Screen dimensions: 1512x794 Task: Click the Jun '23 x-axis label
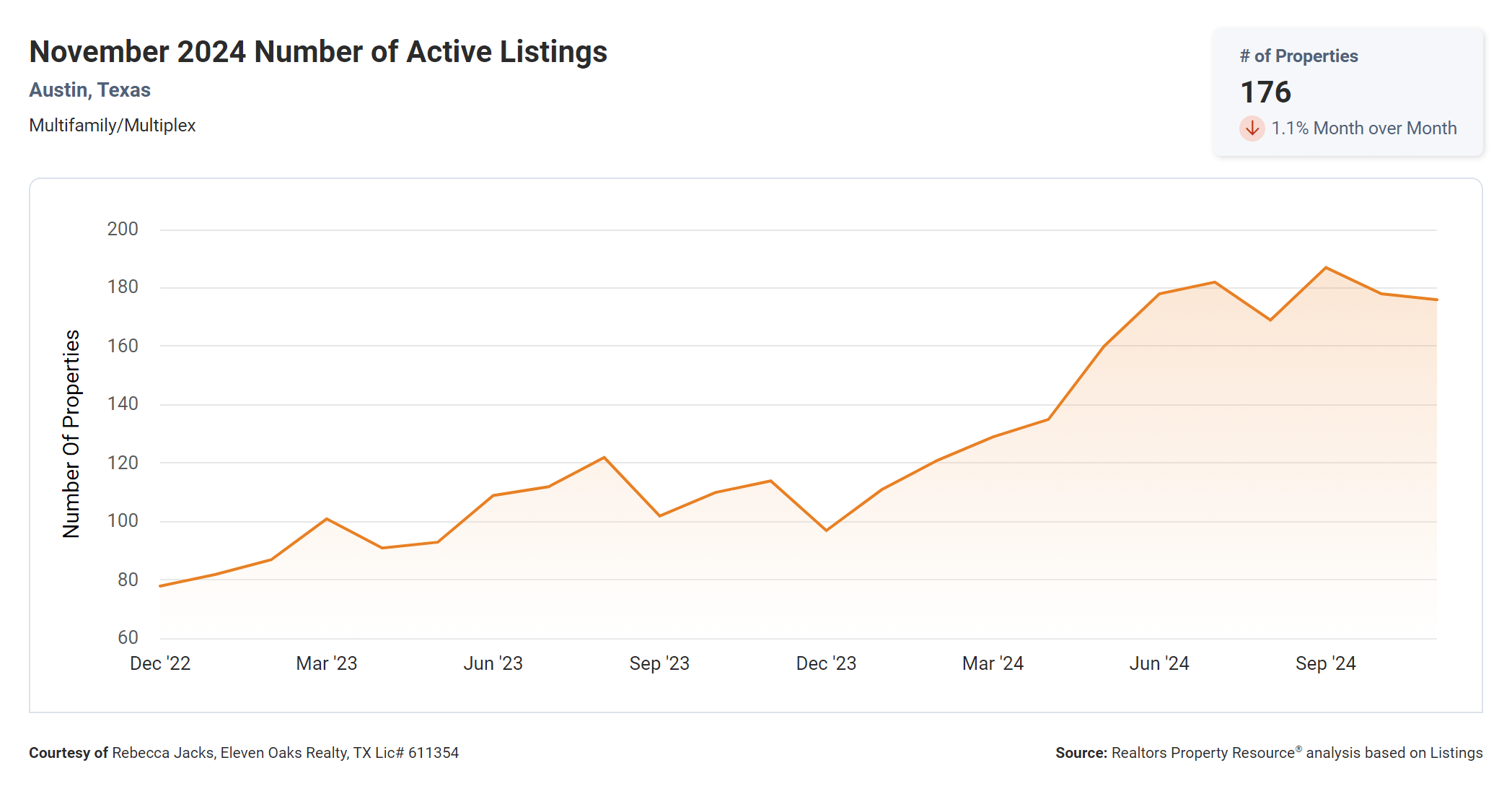click(x=493, y=663)
